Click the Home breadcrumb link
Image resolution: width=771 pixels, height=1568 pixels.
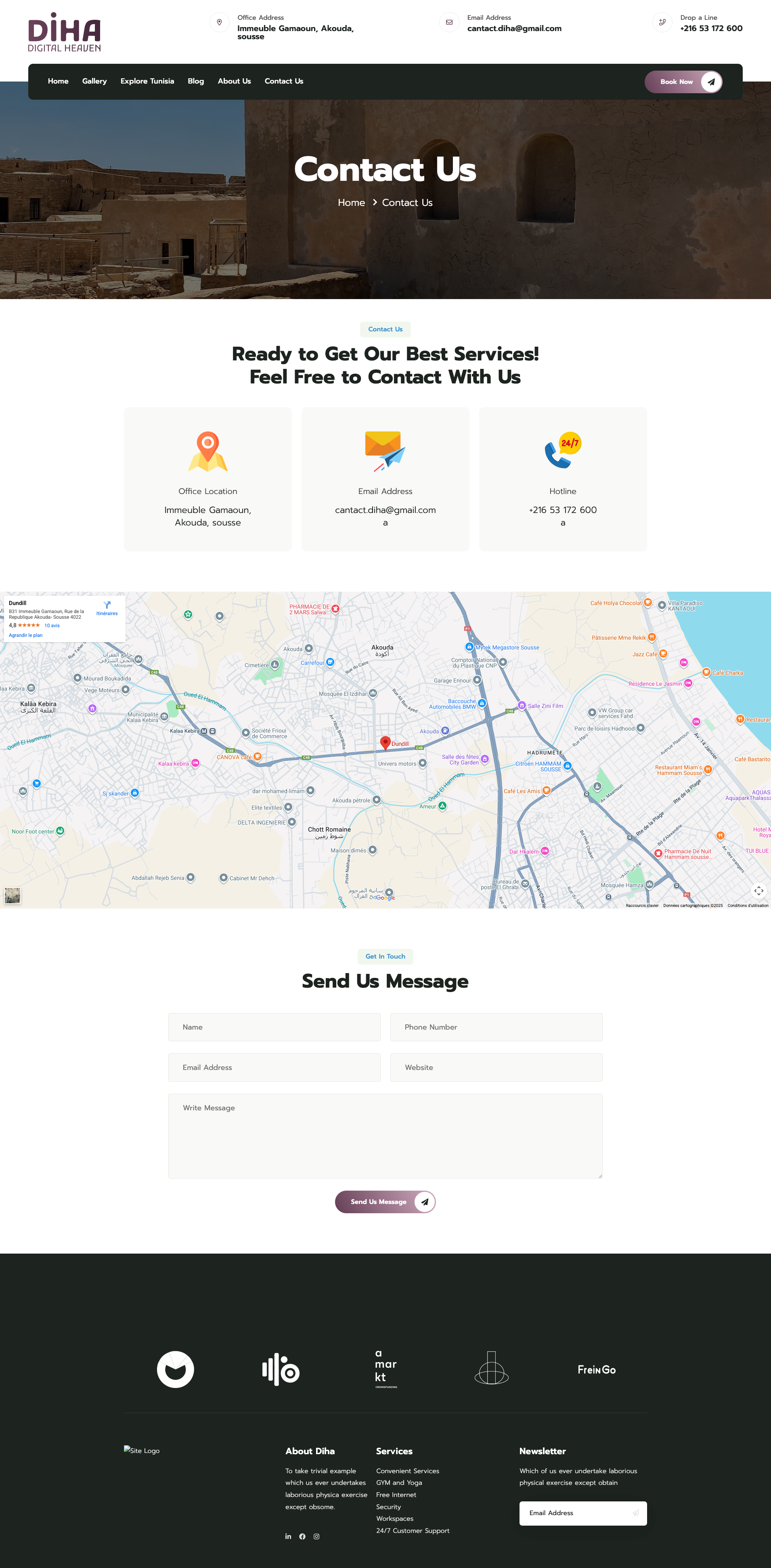(x=352, y=203)
